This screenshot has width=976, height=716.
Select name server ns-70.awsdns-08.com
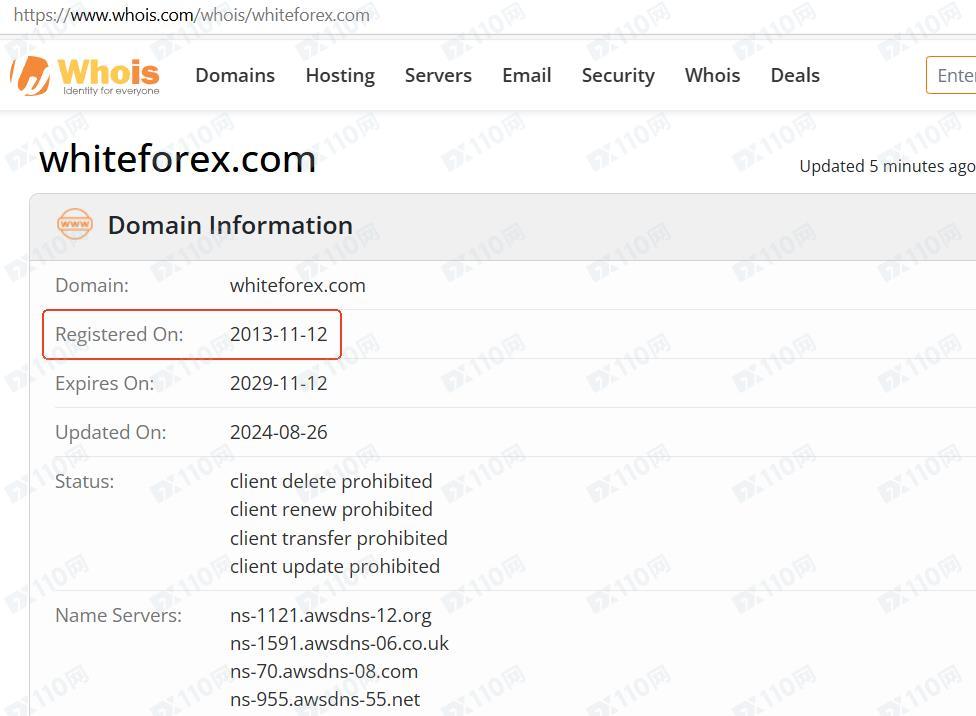(324, 671)
